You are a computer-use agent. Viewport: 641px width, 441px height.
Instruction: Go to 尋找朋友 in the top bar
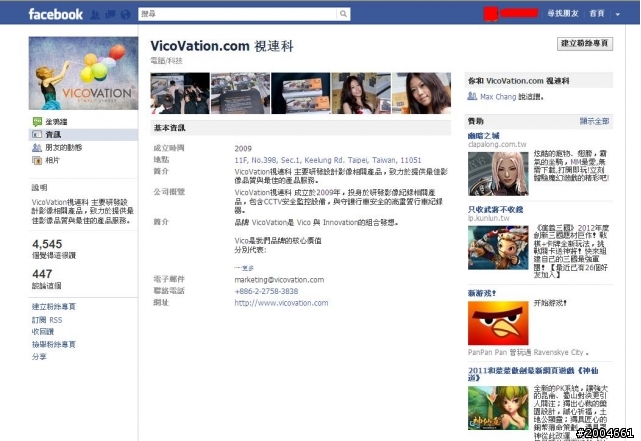pyautogui.click(x=563, y=13)
